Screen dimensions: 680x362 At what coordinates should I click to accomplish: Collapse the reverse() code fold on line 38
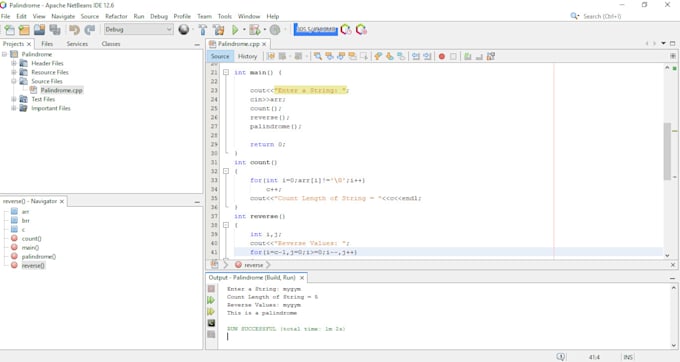tap(226, 225)
